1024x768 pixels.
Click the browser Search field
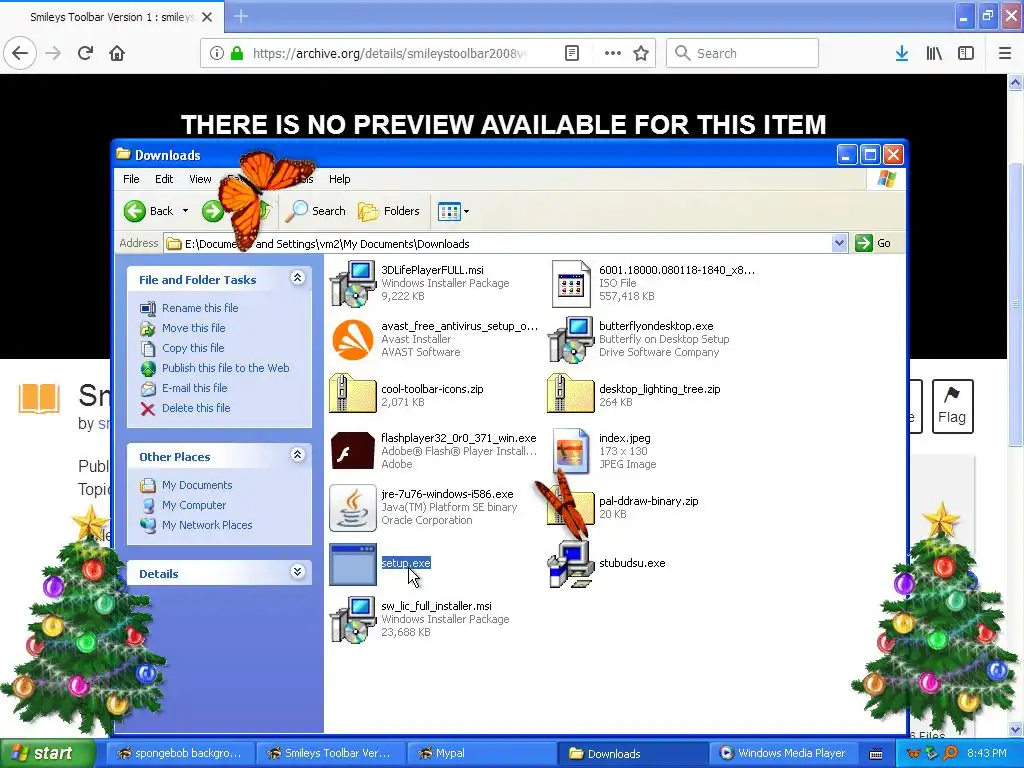click(x=743, y=53)
